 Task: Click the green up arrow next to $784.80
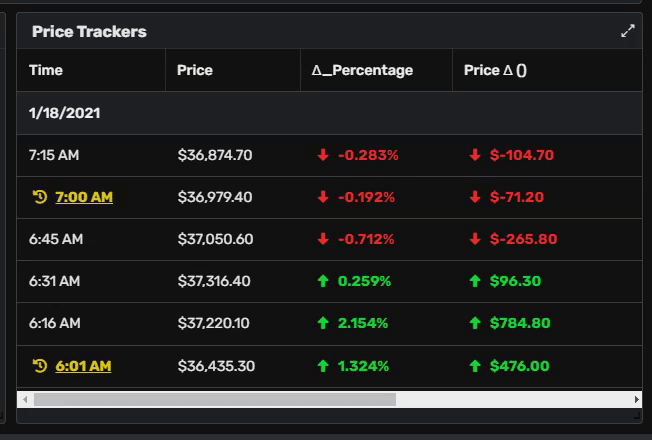(x=475, y=323)
